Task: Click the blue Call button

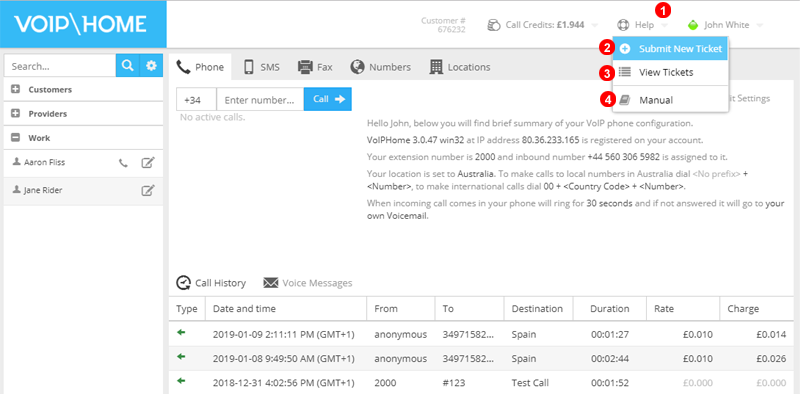Action: (x=328, y=99)
